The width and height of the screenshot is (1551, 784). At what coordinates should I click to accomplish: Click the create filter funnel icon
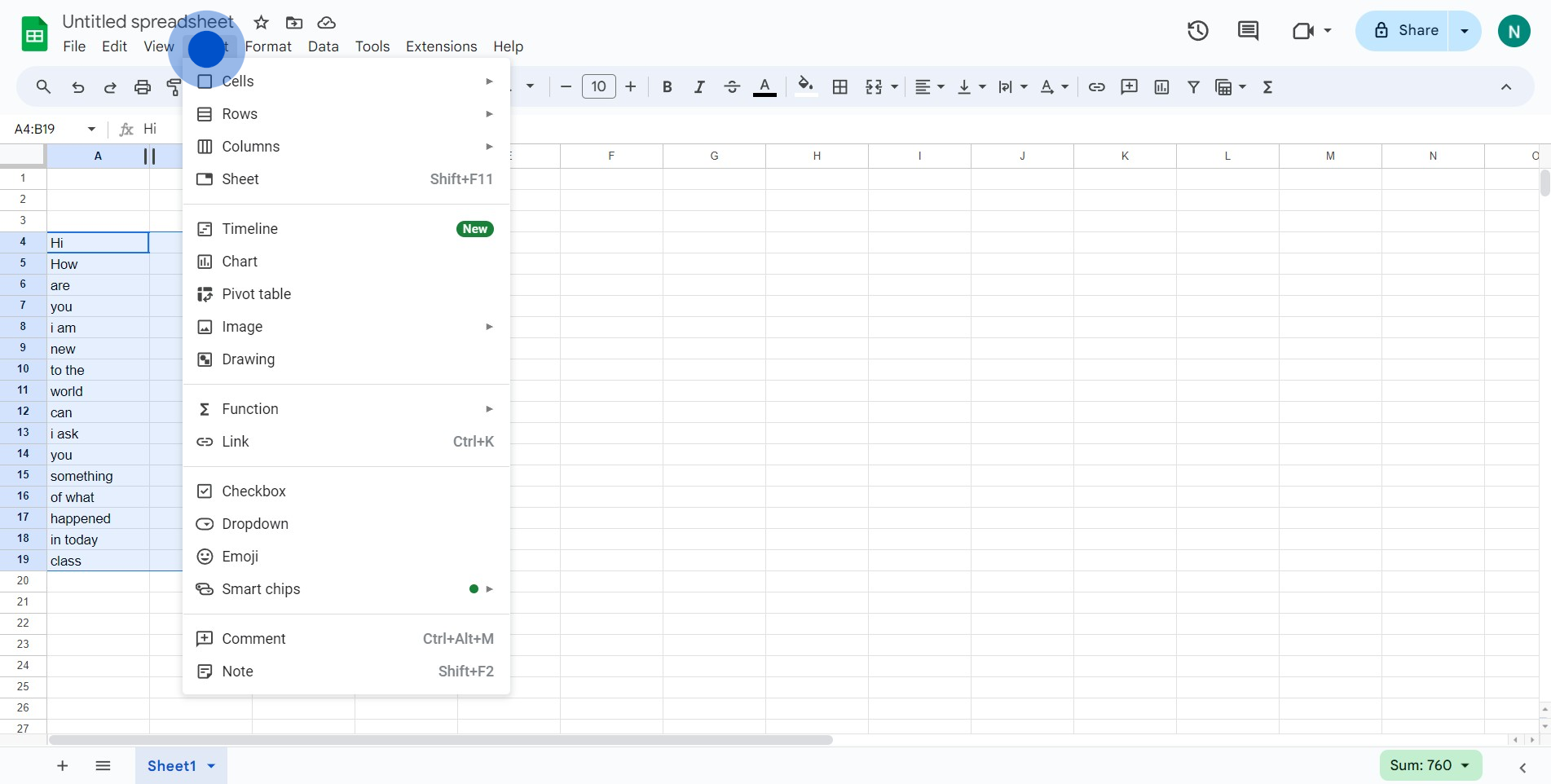(1193, 87)
